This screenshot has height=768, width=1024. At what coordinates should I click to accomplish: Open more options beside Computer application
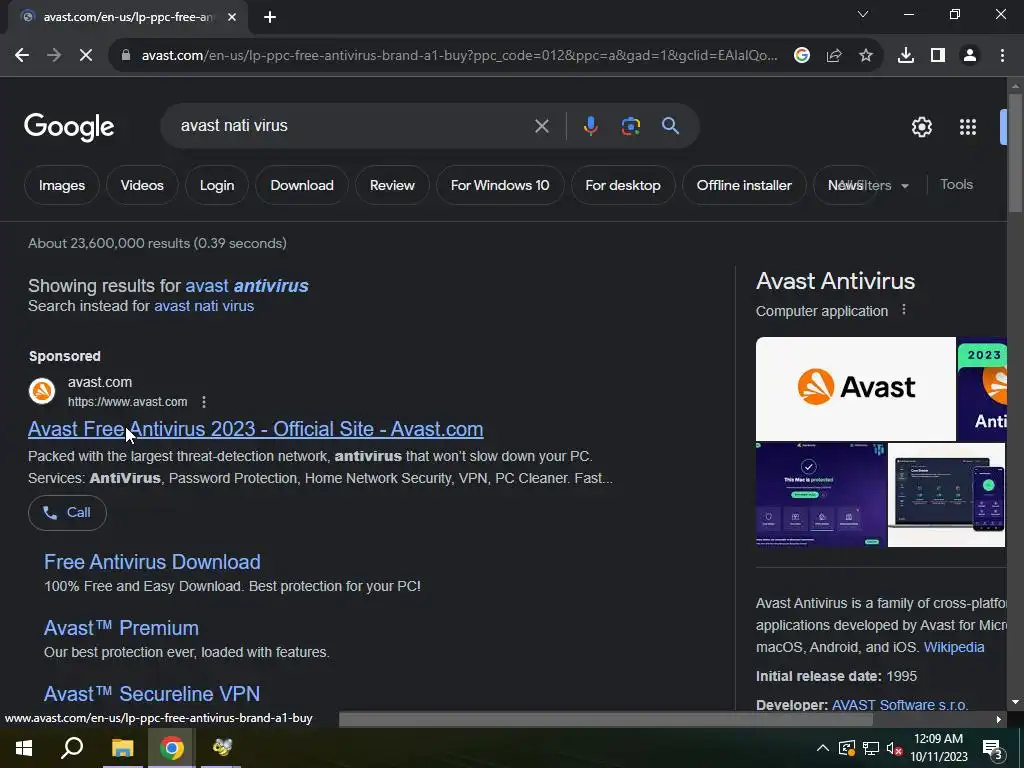coord(904,310)
